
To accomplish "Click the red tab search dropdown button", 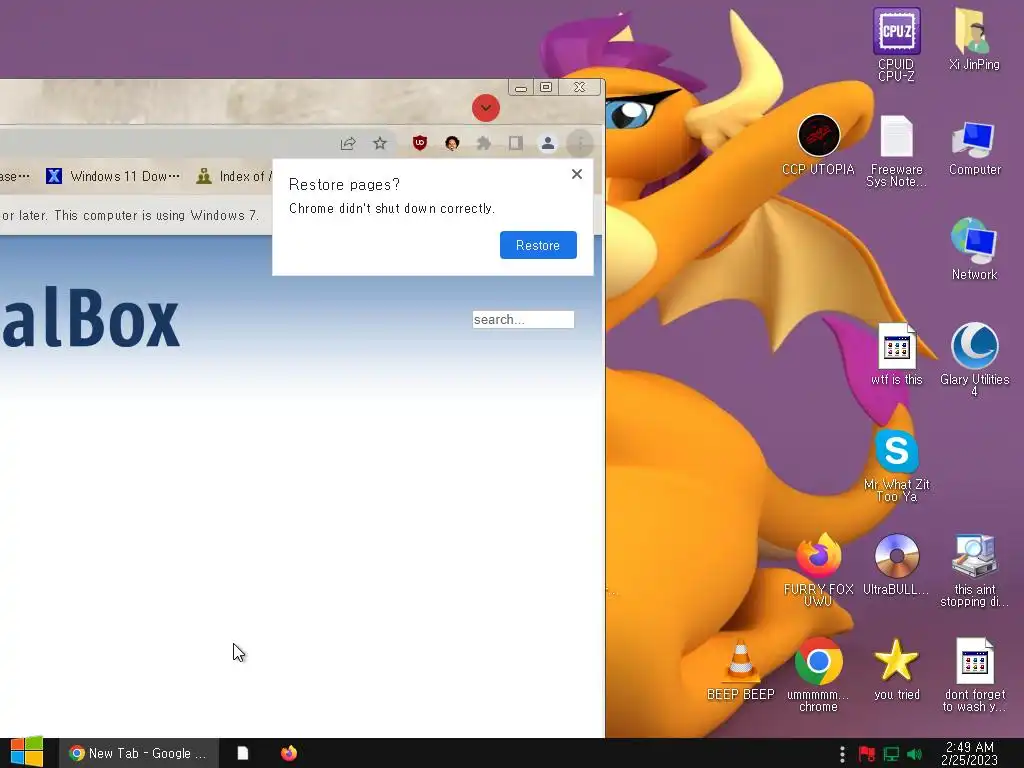I will (x=486, y=108).
